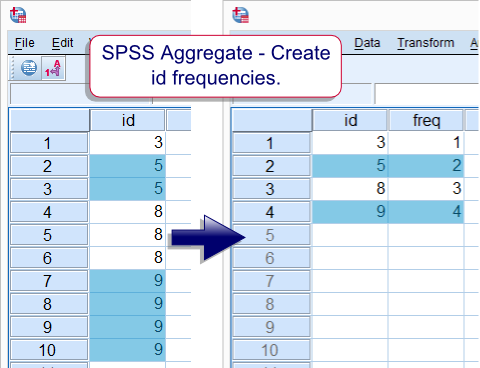Open the Data menu in right window
Screen dimensions: 480x368
[x=367, y=43]
